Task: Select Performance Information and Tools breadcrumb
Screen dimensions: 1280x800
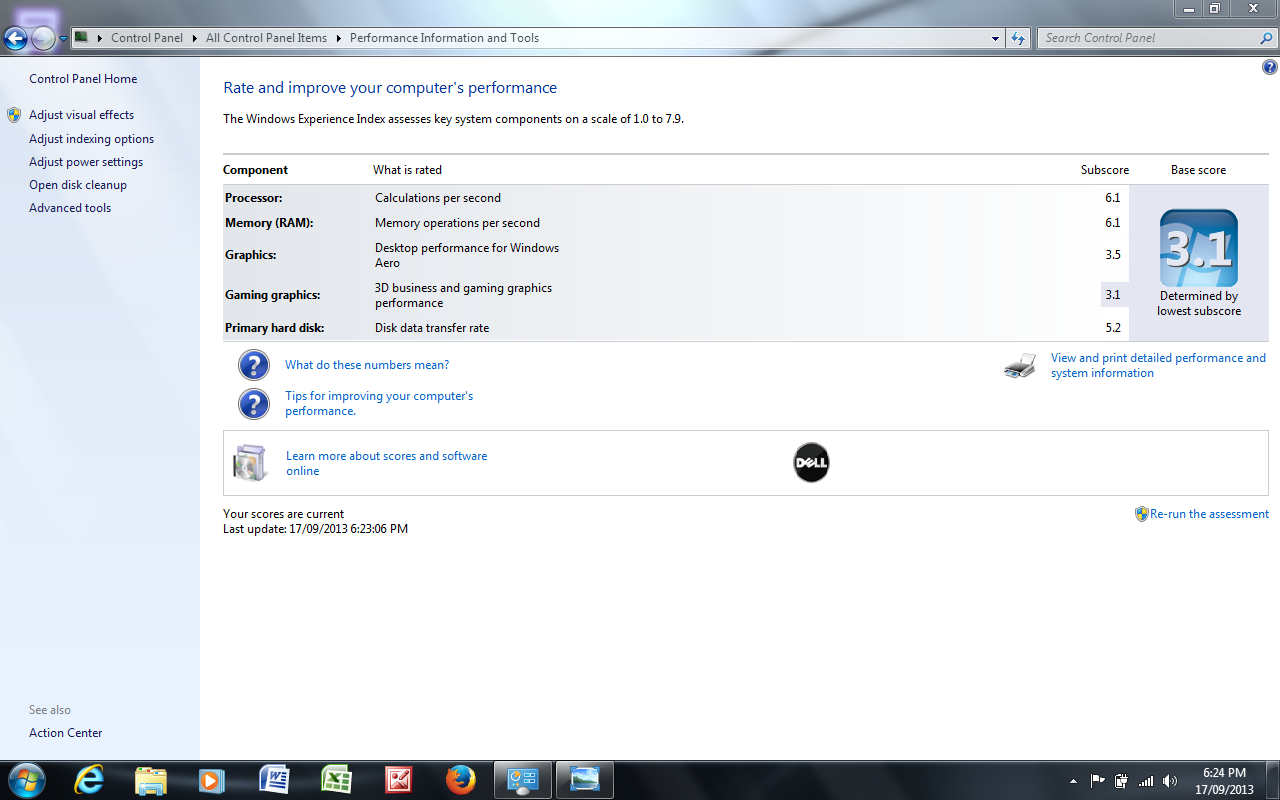Action: pos(444,38)
